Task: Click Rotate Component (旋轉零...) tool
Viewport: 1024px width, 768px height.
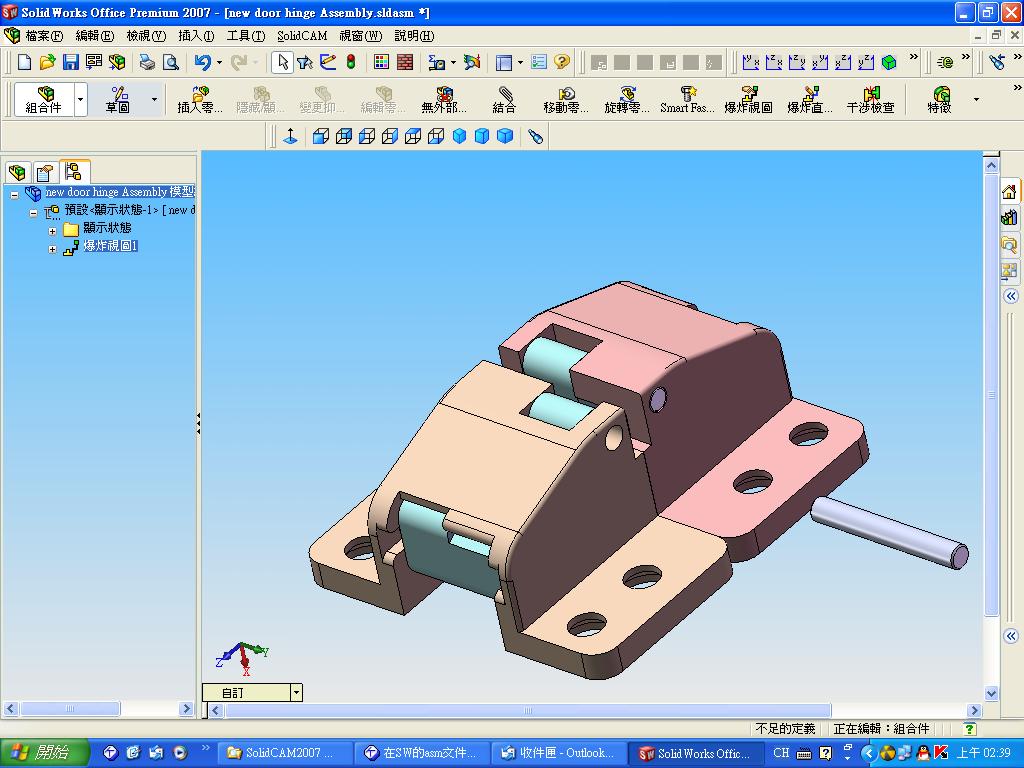Action: 627,99
